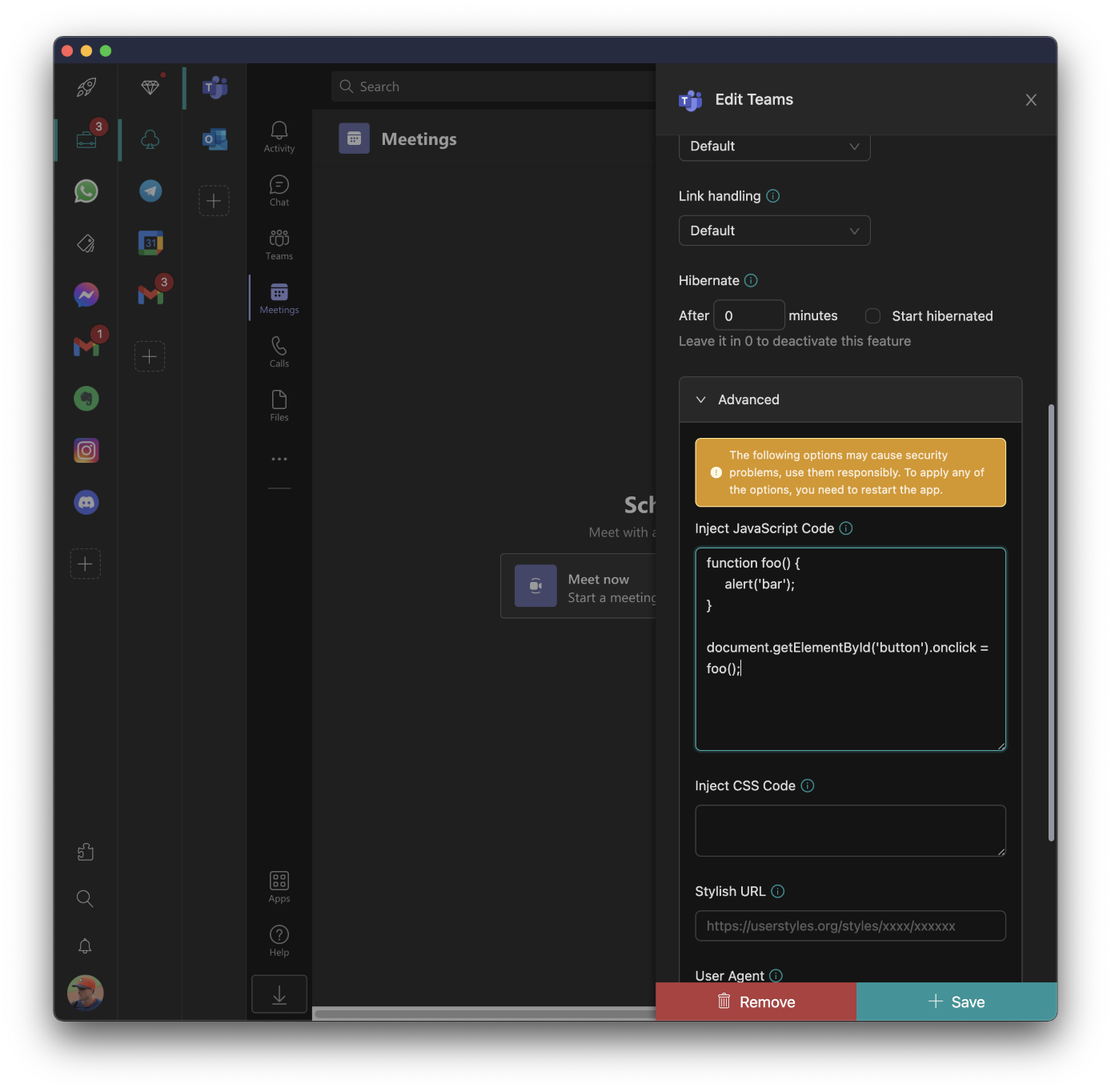
Task: Select the Meetings tab in Teams
Action: point(279,298)
